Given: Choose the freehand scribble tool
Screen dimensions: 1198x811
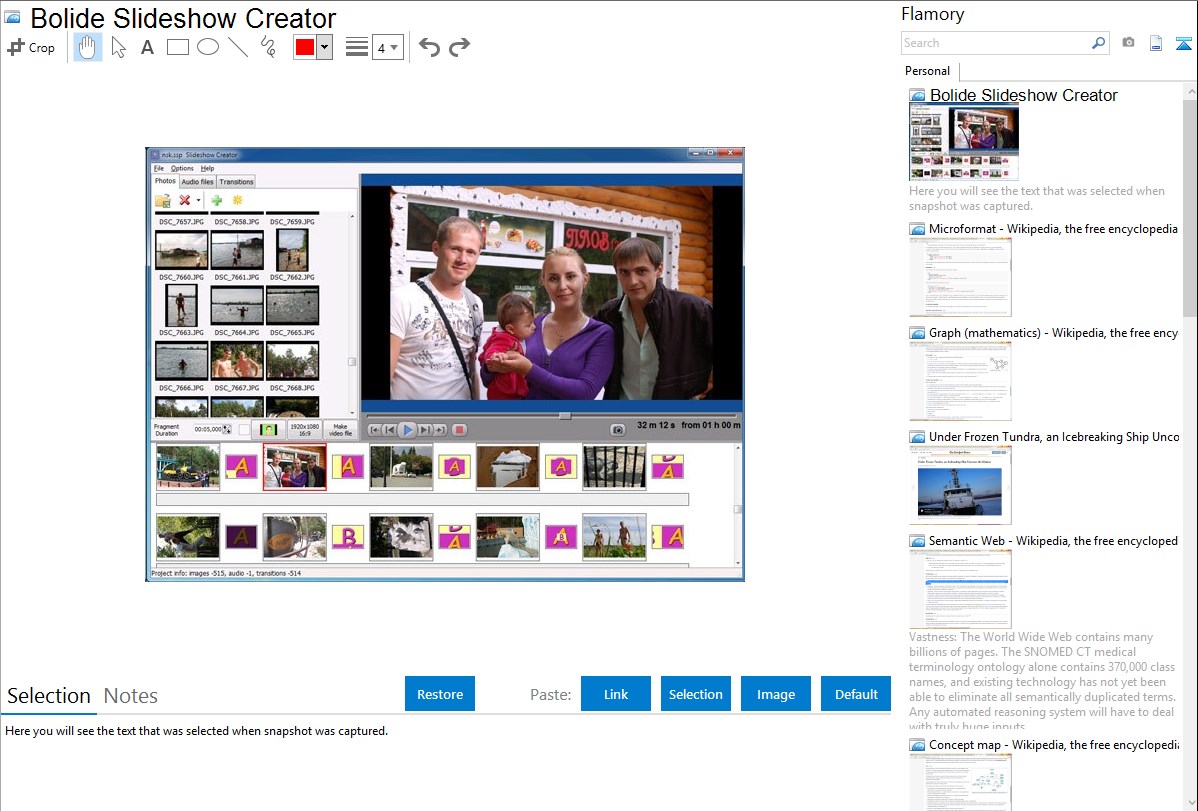Looking at the screenshot, I should [x=268, y=47].
